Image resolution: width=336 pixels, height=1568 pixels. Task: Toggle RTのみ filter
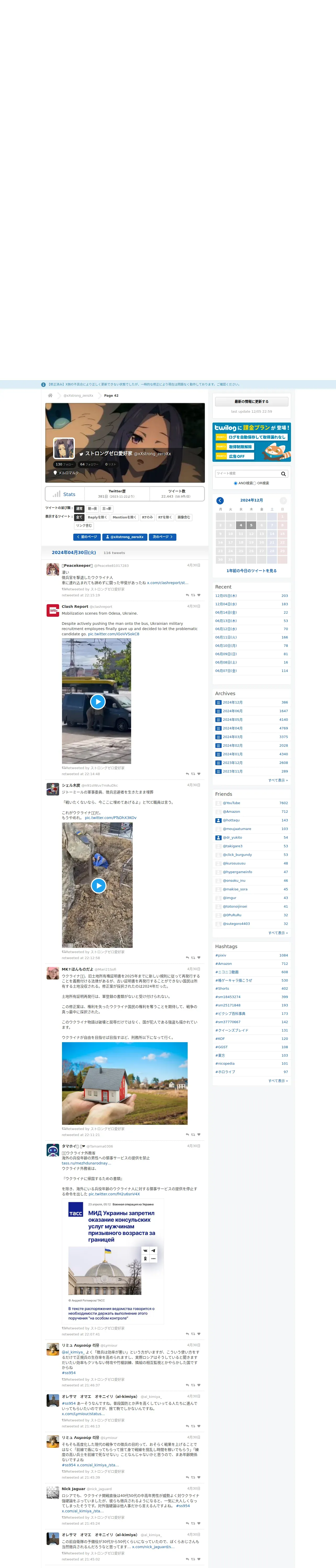coord(148,517)
